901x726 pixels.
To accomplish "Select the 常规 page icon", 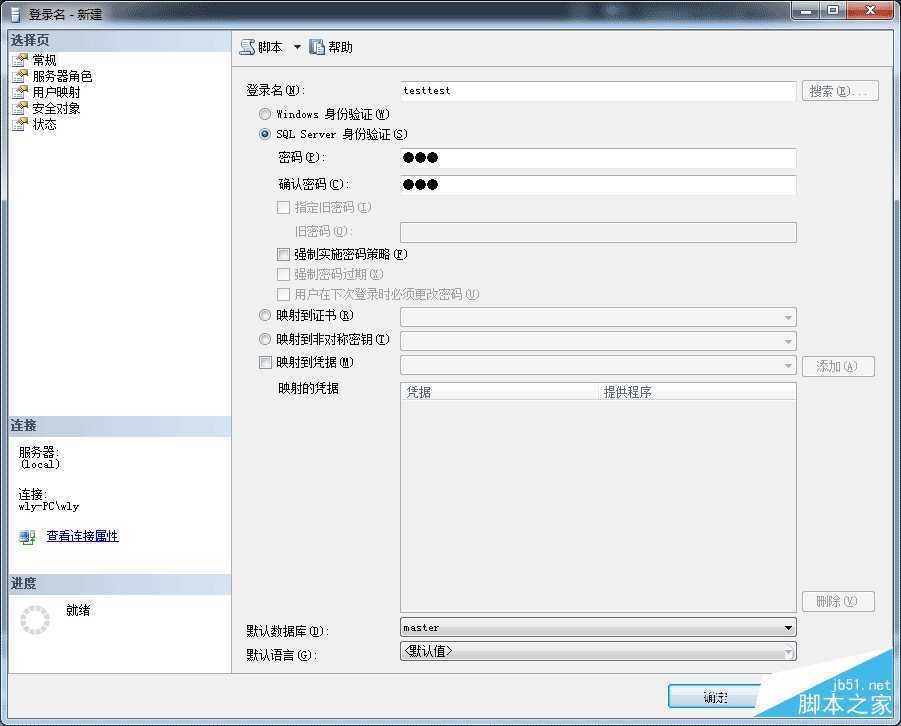I will click(20, 60).
